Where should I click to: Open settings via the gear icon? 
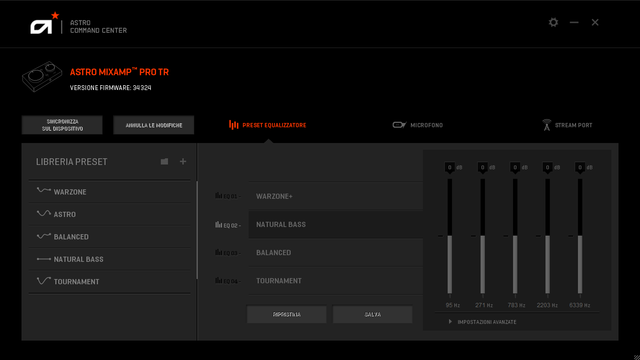point(553,22)
